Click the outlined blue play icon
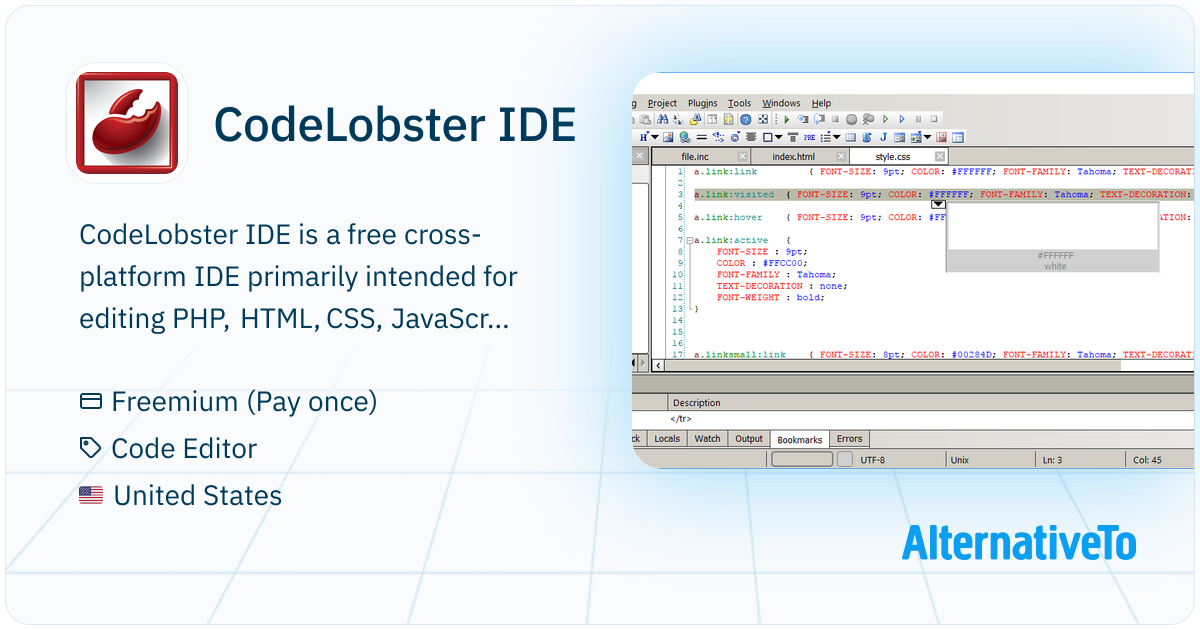The height and width of the screenshot is (630, 1200). pyautogui.click(x=902, y=119)
